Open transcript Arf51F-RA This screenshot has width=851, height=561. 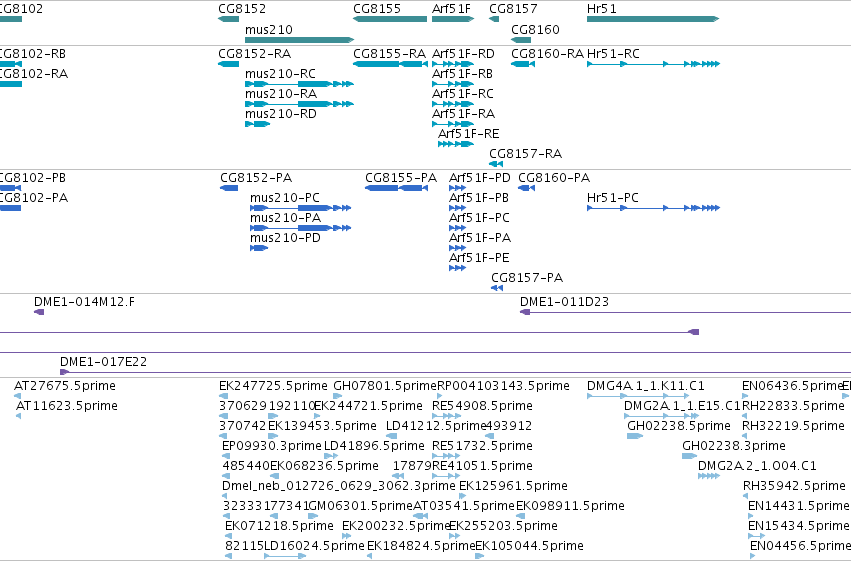pyautogui.click(x=463, y=114)
